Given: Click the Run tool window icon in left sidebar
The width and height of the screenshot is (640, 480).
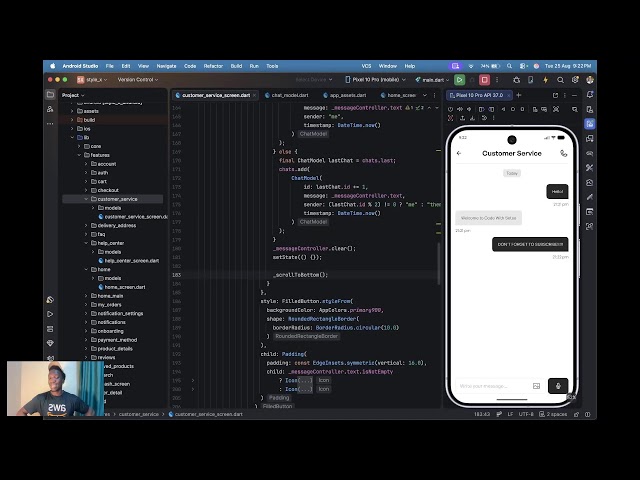Looking at the screenshot, I should point(50,314).
